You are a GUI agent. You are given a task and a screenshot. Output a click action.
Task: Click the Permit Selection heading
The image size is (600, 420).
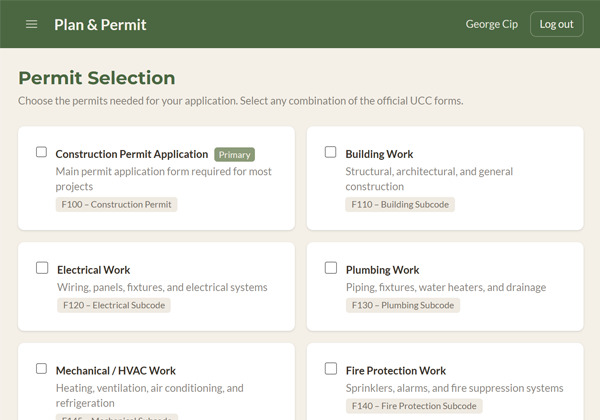pyautogui.click(x=97, y=78)
